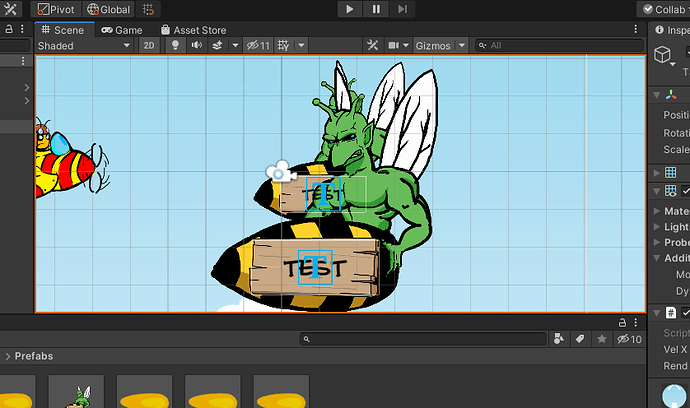This screenshot has height=408, width=690.
Task: Open Search by Type filter icon
Action: tap(559, 339)
